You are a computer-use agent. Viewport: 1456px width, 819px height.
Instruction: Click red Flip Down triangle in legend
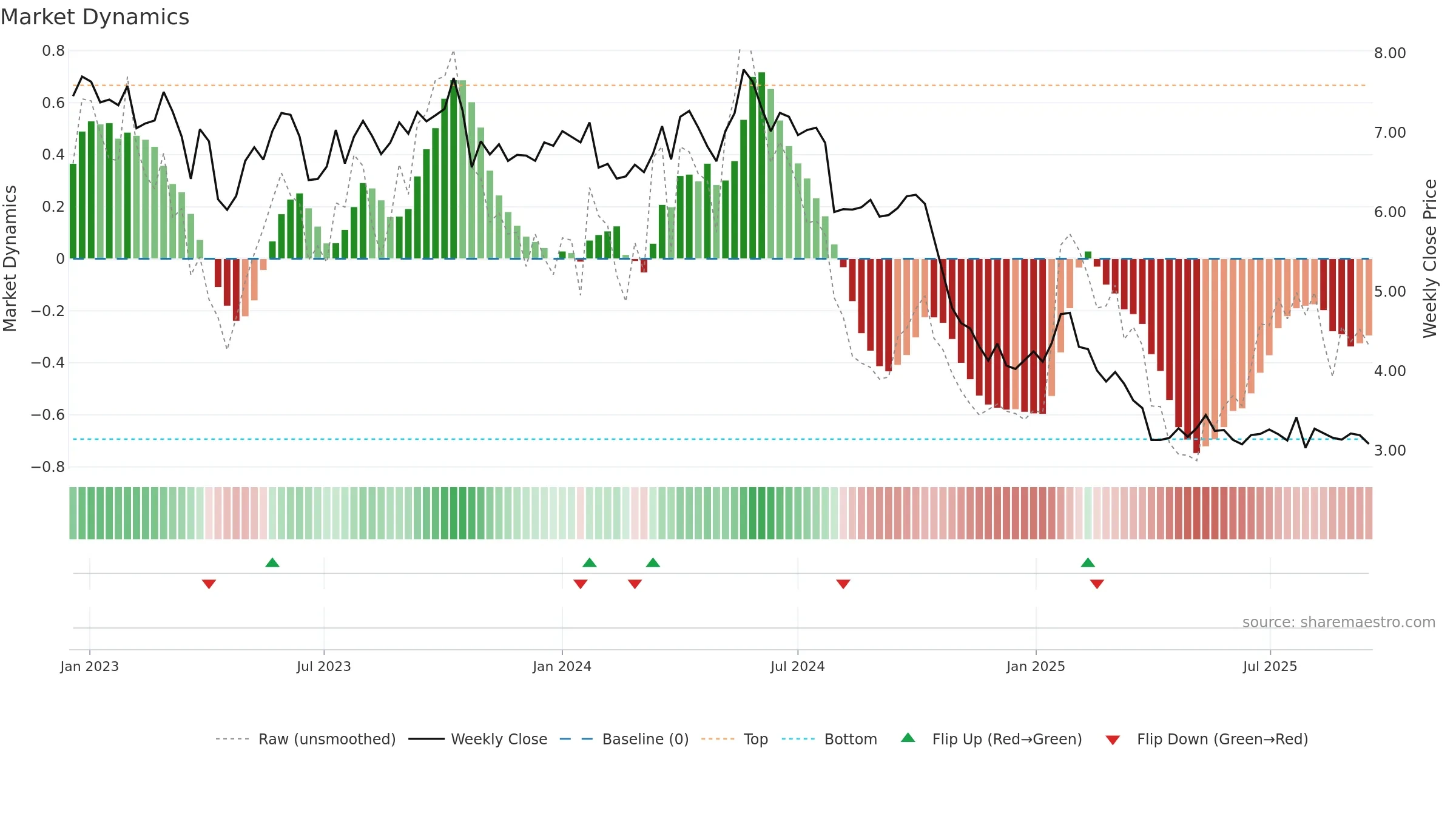(x=1113, y=740)
